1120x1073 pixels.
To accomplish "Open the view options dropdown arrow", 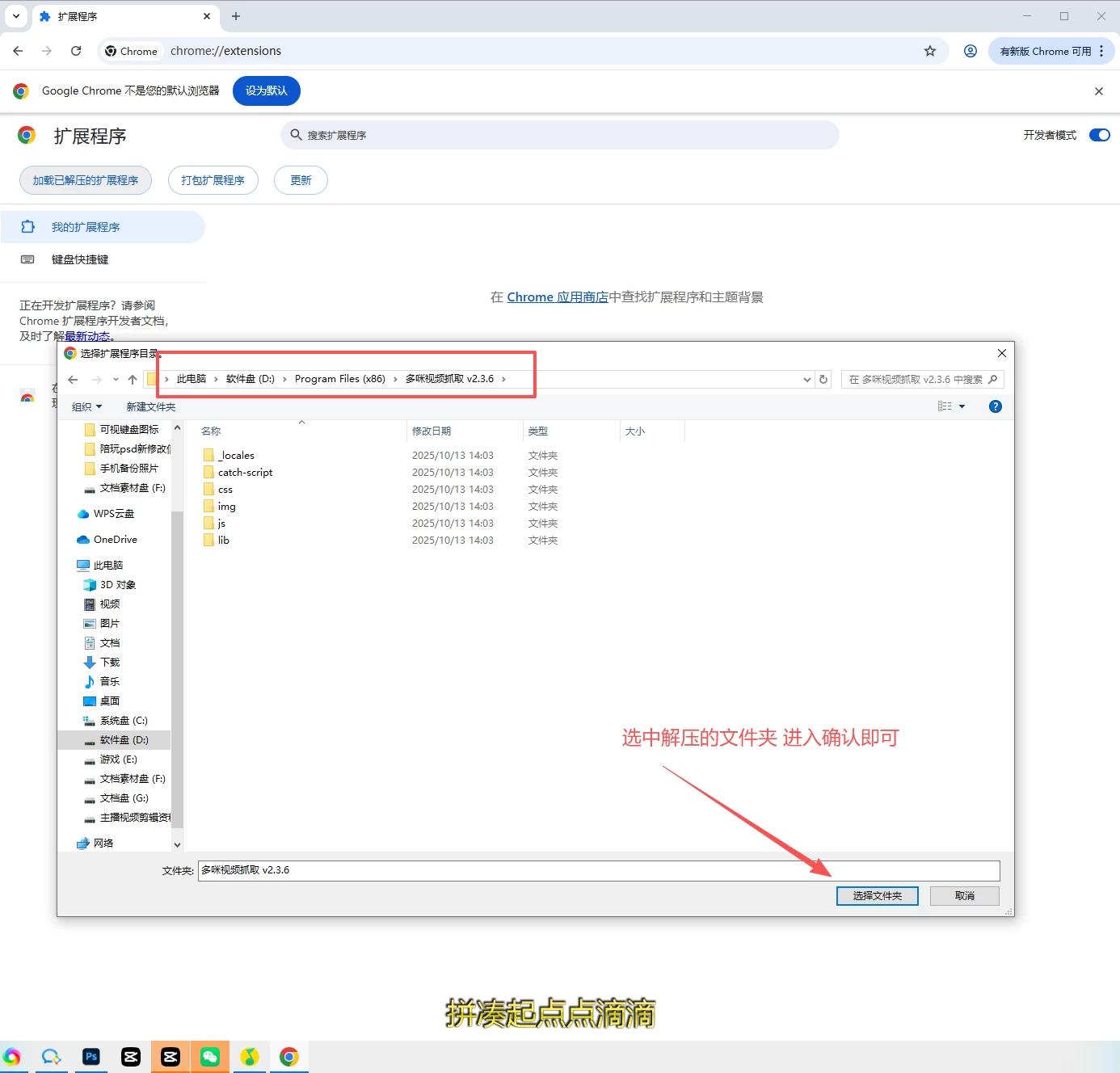I will click(x=962, y=406).
